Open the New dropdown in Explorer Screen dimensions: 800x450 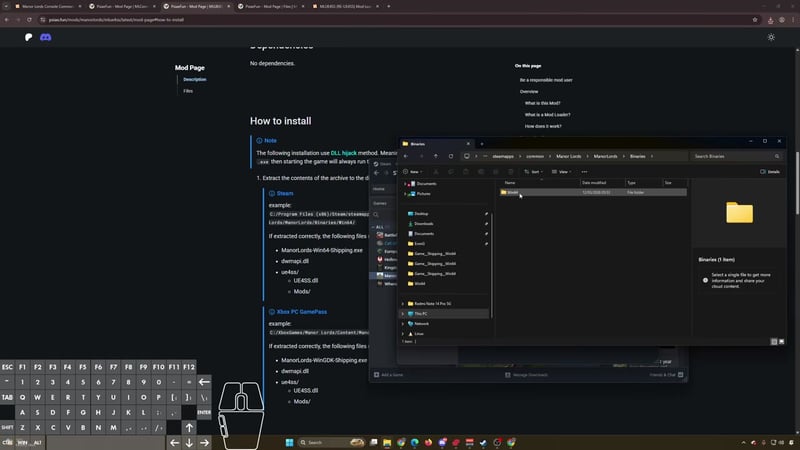[413, 172]
